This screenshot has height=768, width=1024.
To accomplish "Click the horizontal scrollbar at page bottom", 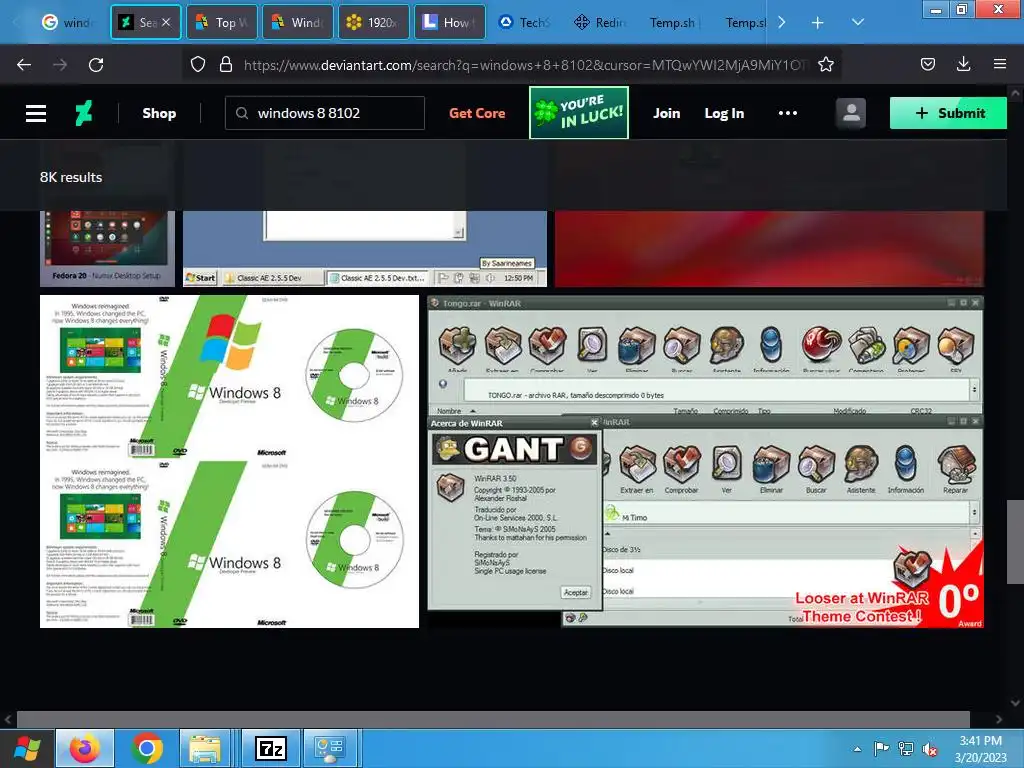I will [493, 719].
